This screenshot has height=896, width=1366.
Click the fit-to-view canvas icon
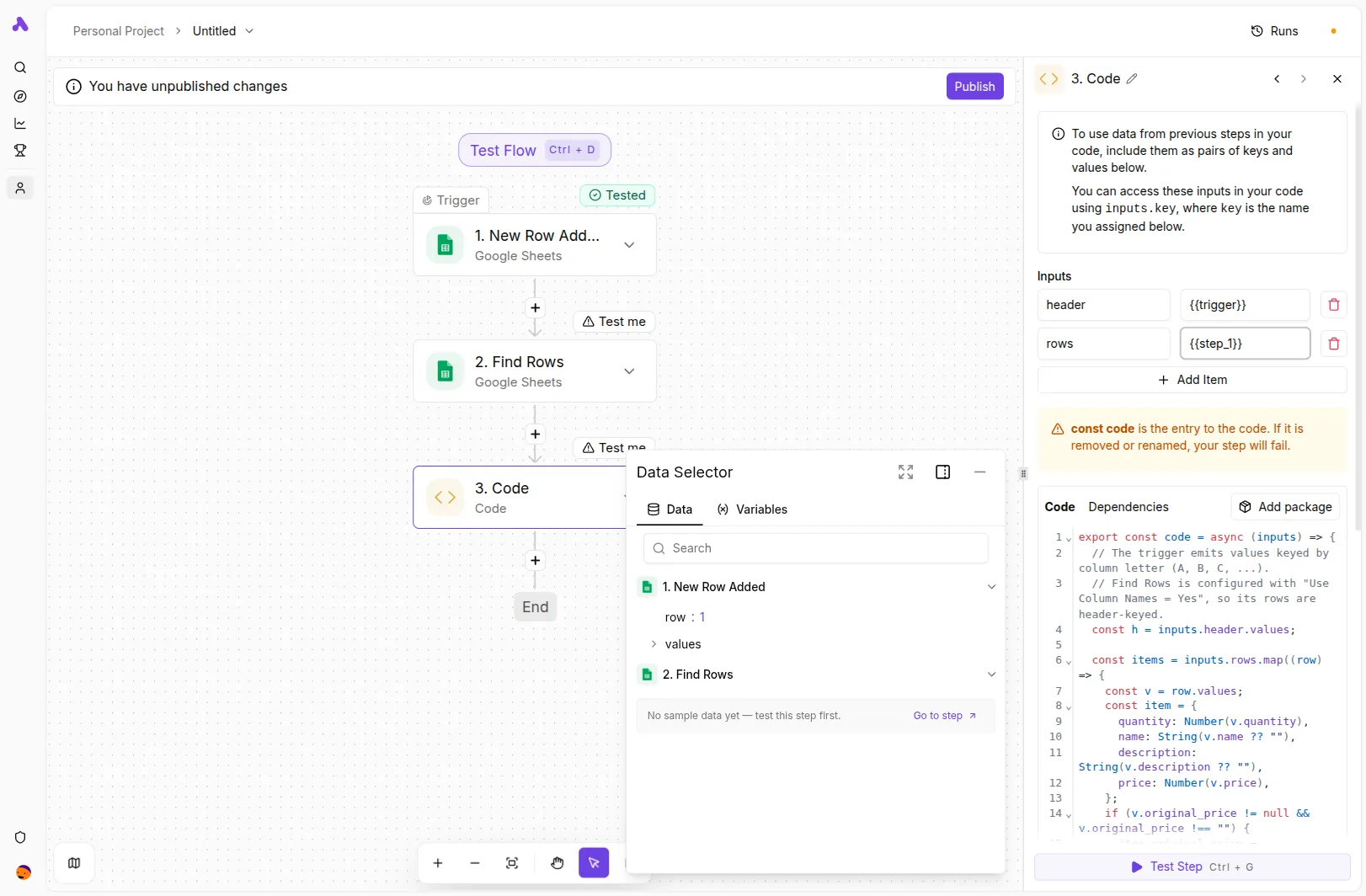[x=512, y=863]
